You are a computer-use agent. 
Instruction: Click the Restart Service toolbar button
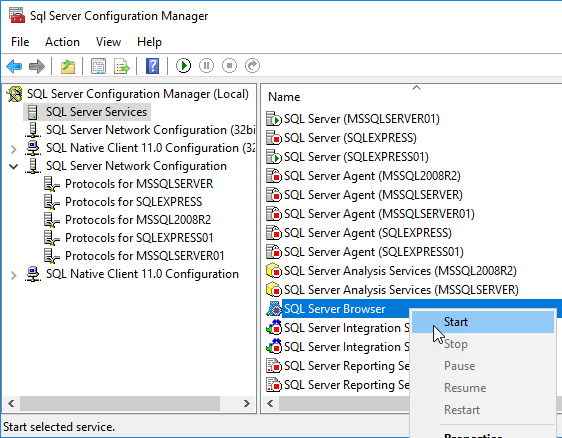coord(252,66)
